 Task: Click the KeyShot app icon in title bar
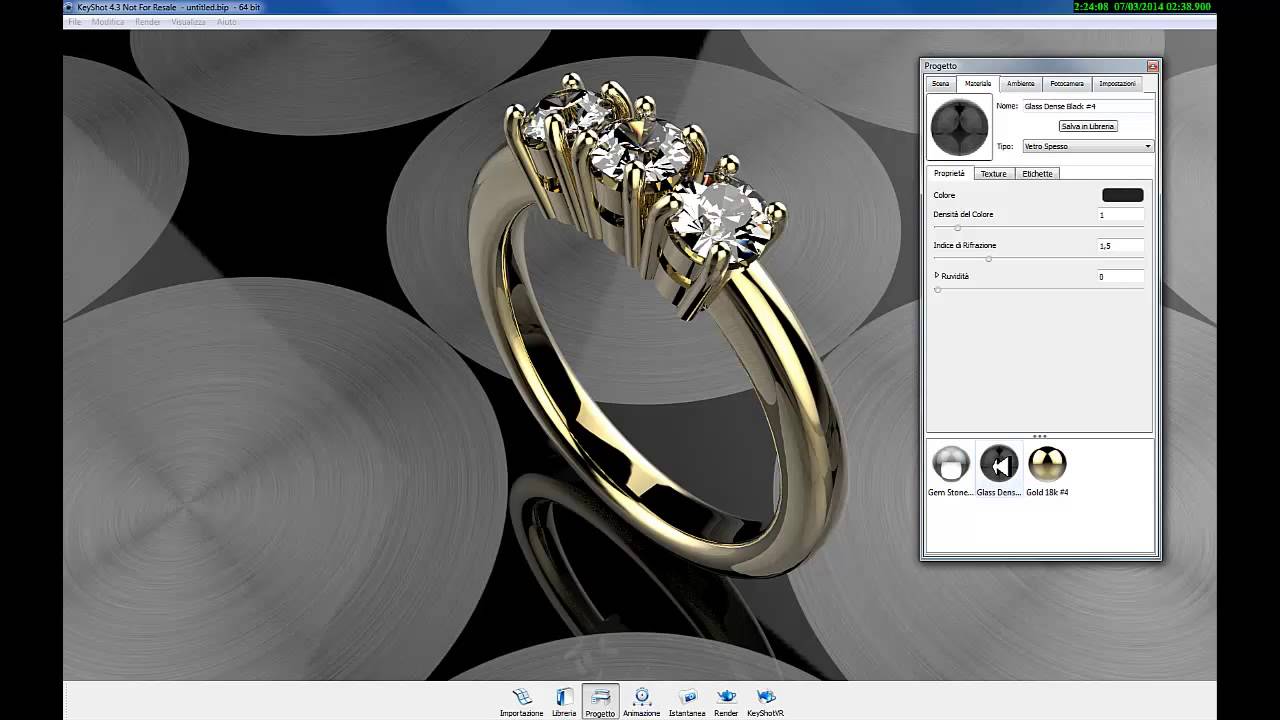tap(68, 7)
